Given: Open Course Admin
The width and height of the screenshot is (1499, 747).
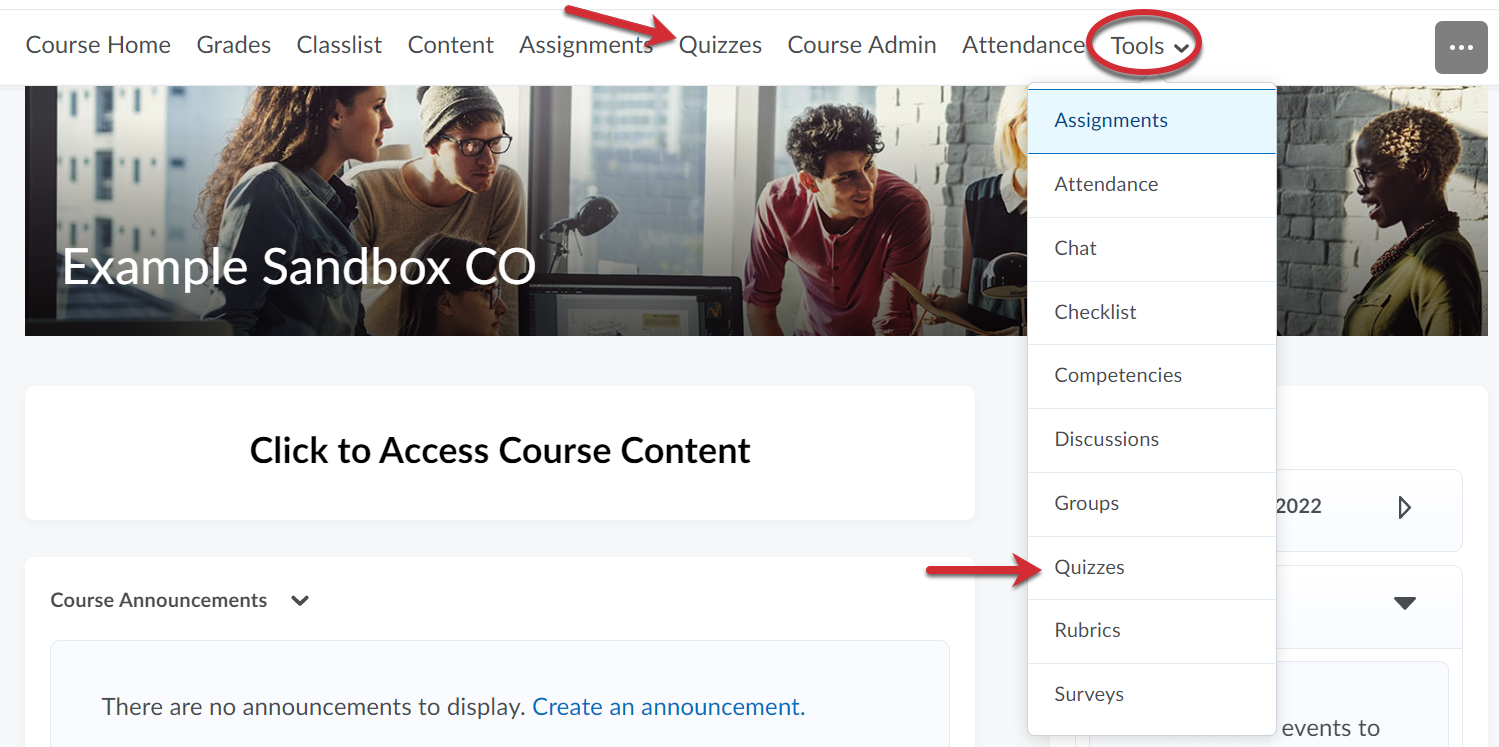Looking at the screenshot, I should [861, 44].
